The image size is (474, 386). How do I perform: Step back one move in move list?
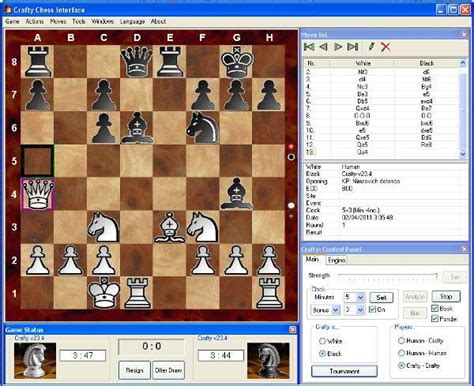click(x=323, y=47)
